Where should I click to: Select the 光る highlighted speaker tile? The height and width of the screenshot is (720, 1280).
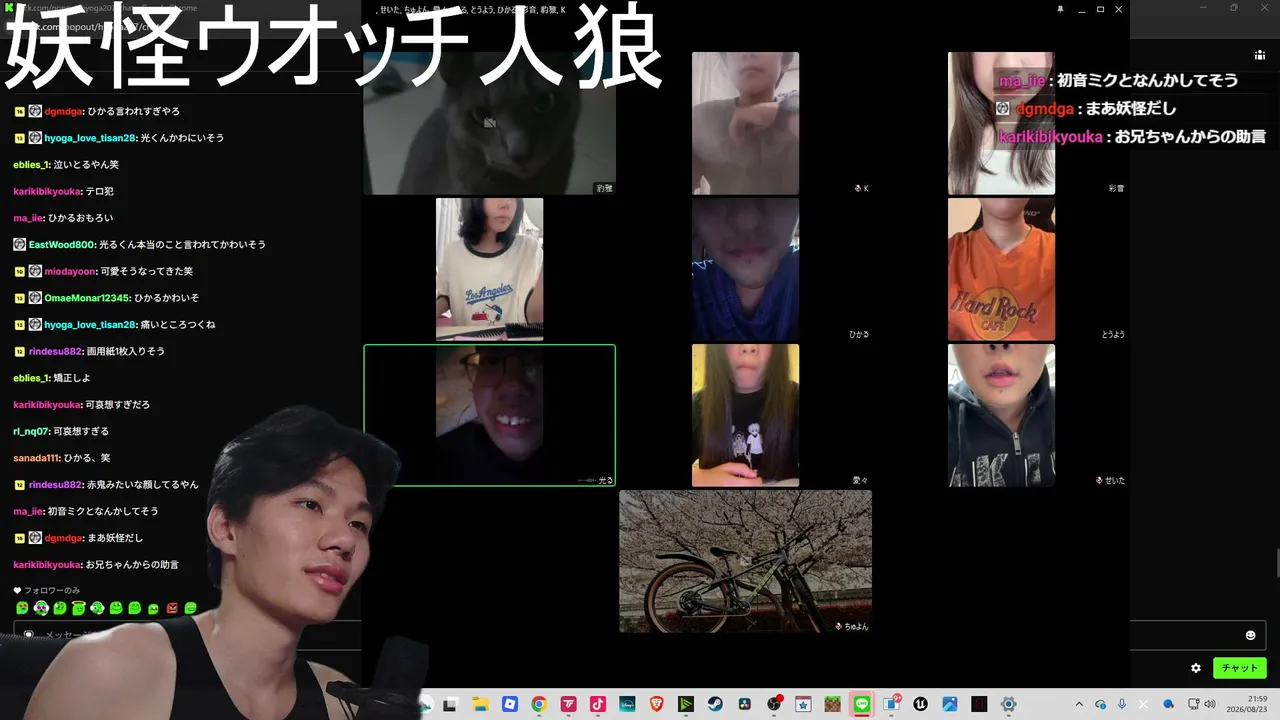point(489,415)
